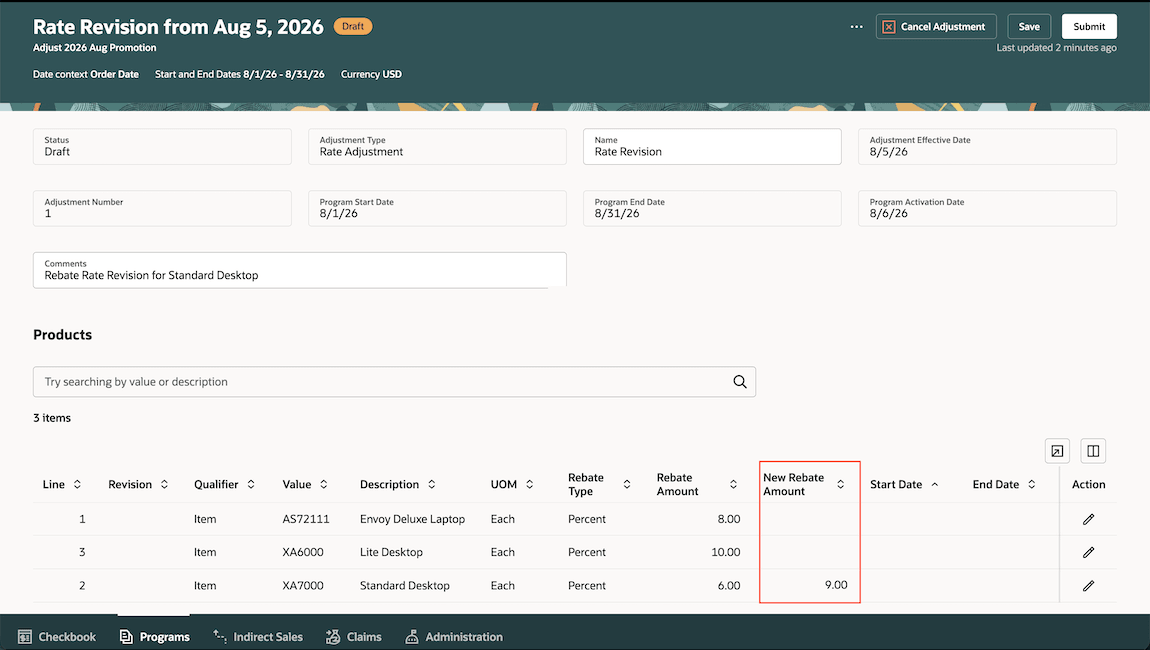Viewport: 1150px width, 650px height.
Task: Click rebate amount 10.00
Action: click(726, 552)
